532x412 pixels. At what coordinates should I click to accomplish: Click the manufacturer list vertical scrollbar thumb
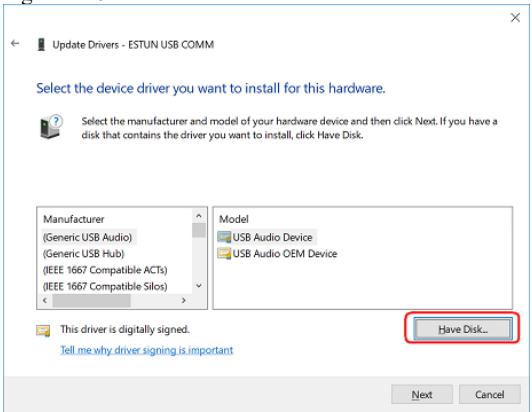(199, 230)
